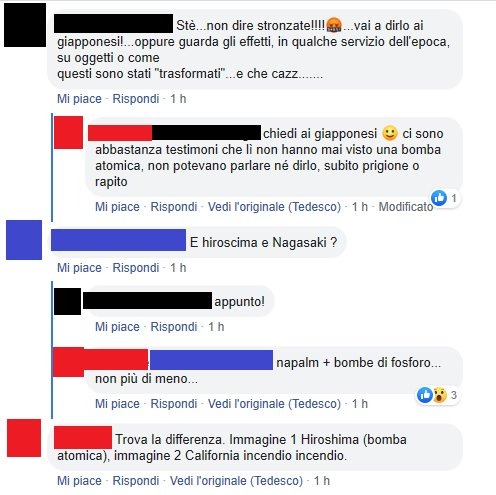Like the Trova la differenza comment
The height and width of the screenshot is (495, 496).
pyautogui.click(x=79, y=481)
